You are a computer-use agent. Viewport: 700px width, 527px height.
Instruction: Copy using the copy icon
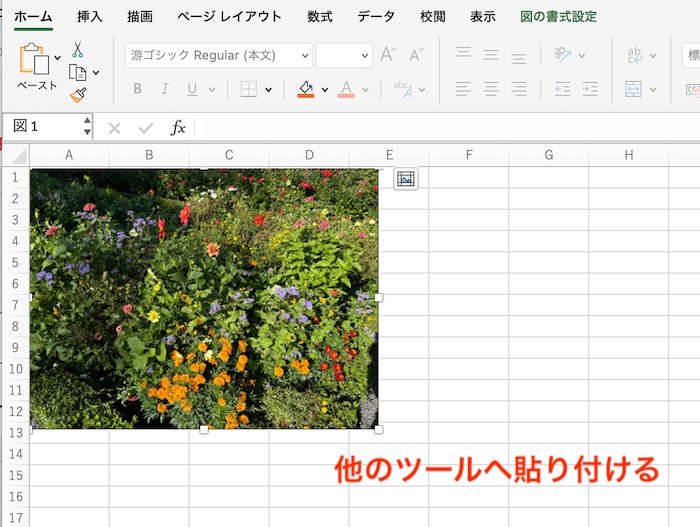click(x=78, y=72)
